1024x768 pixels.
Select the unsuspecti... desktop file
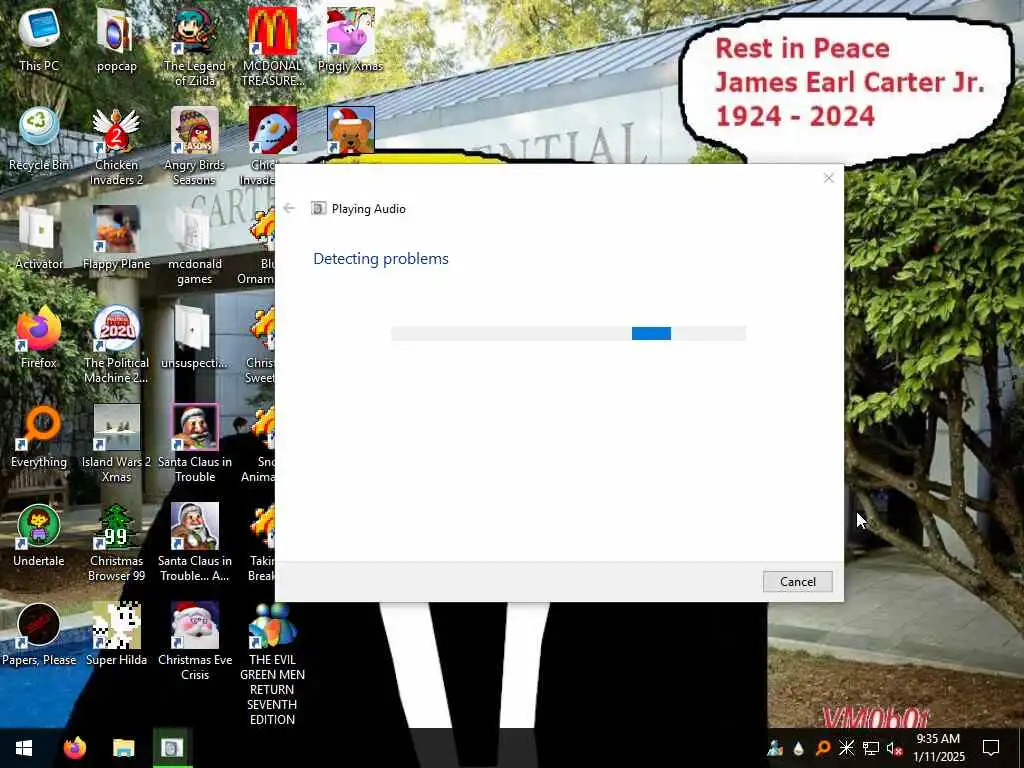(x=195, y=337)
